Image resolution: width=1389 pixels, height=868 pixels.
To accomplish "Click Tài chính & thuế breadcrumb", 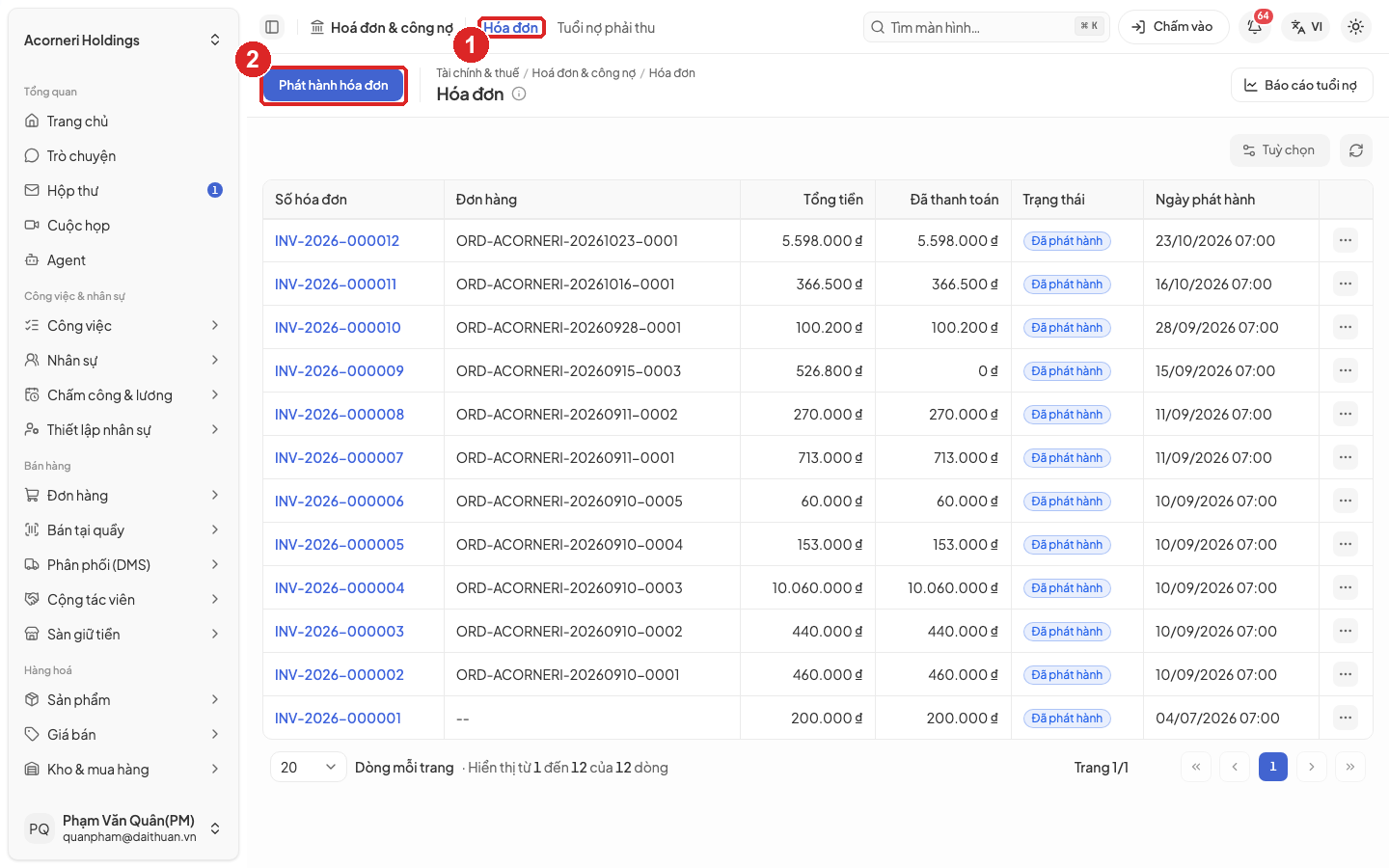I will pyautogui.click(x=477, y=73).
